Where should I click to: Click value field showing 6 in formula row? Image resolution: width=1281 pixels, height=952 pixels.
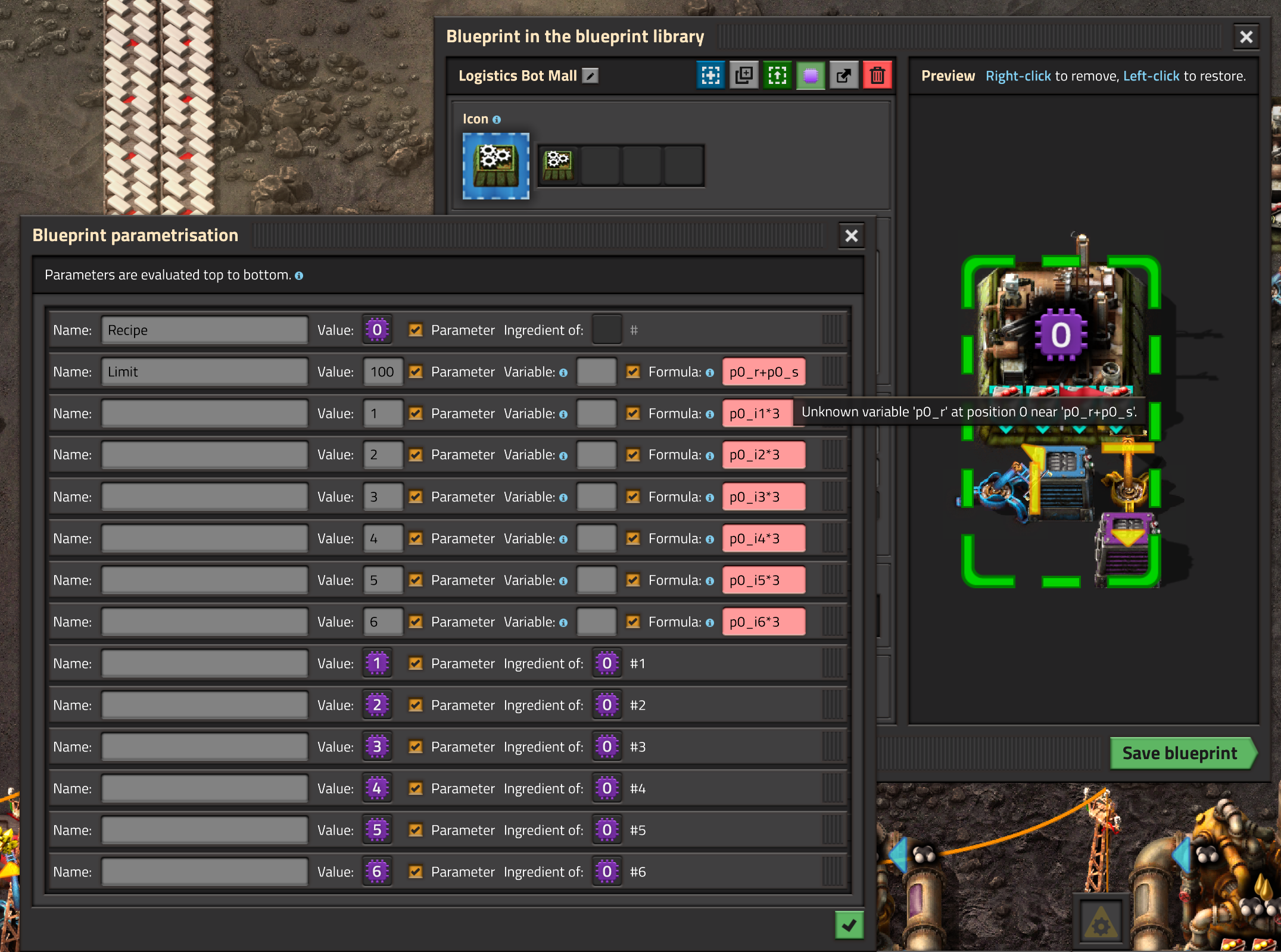[383, 622]
